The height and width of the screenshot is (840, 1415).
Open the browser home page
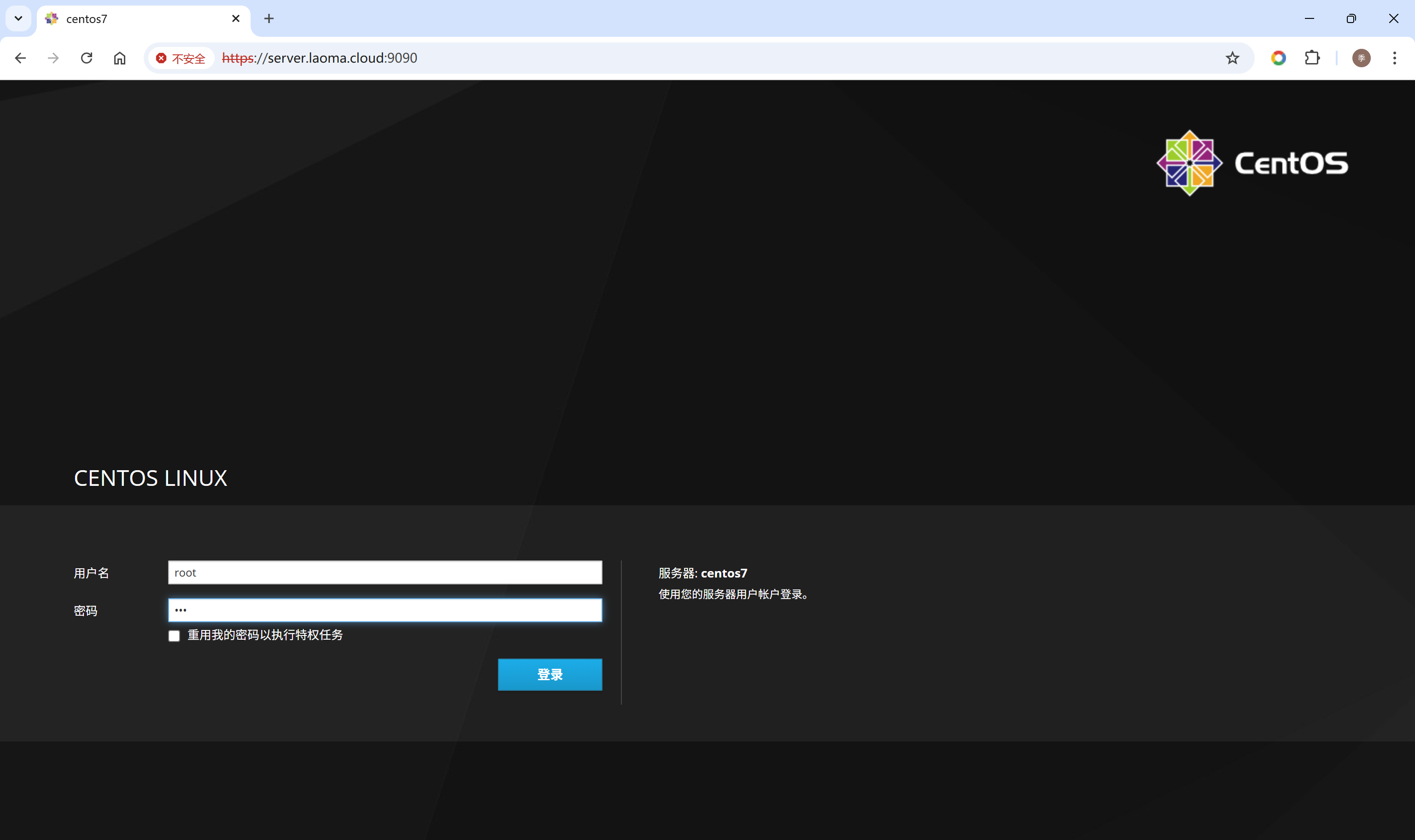coord(119,58)
